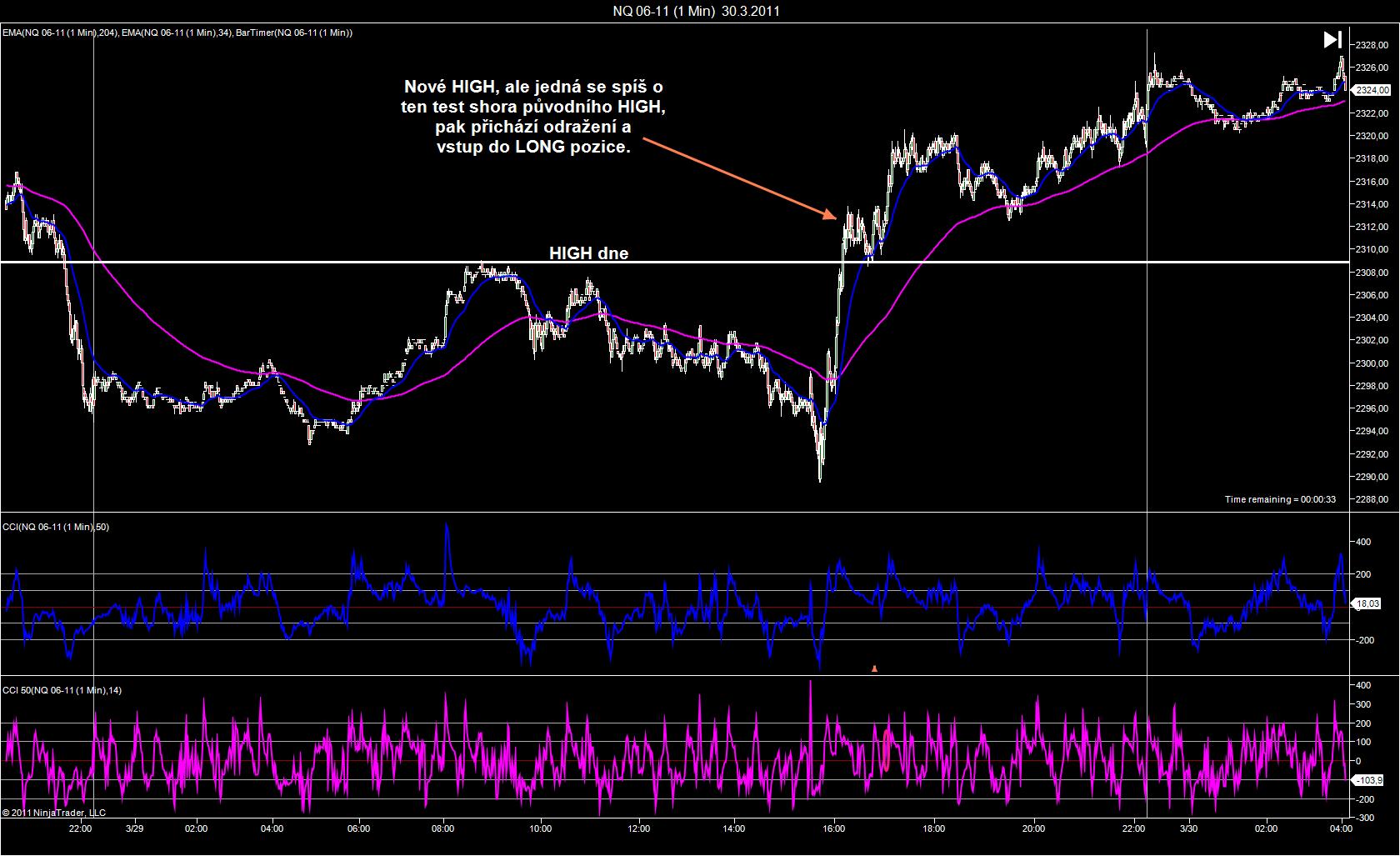Click the 08:00 time axis label
The image size is (1400, 856).
[x=442, y=829]
